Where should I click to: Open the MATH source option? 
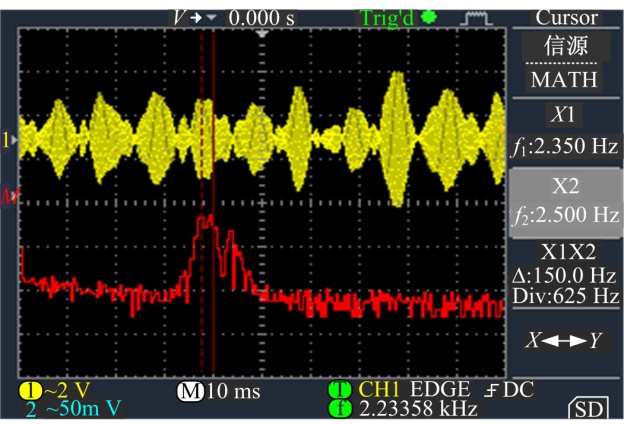566,78
